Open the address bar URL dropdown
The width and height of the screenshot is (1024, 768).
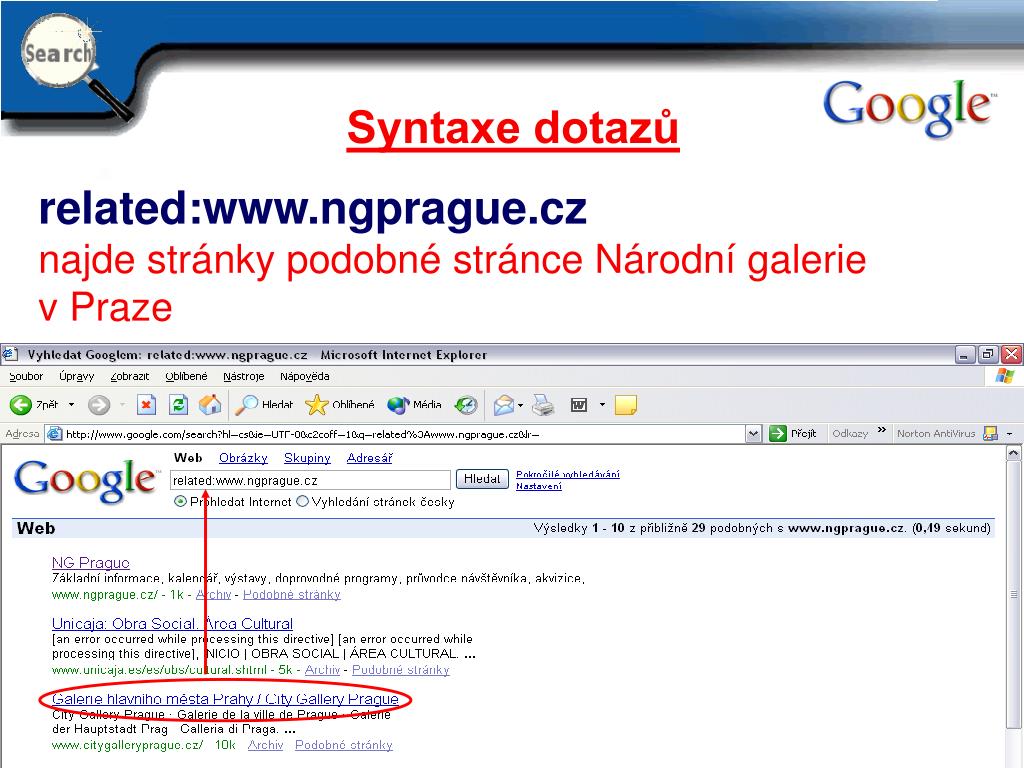pyautogui.click(x=753, y=434)
